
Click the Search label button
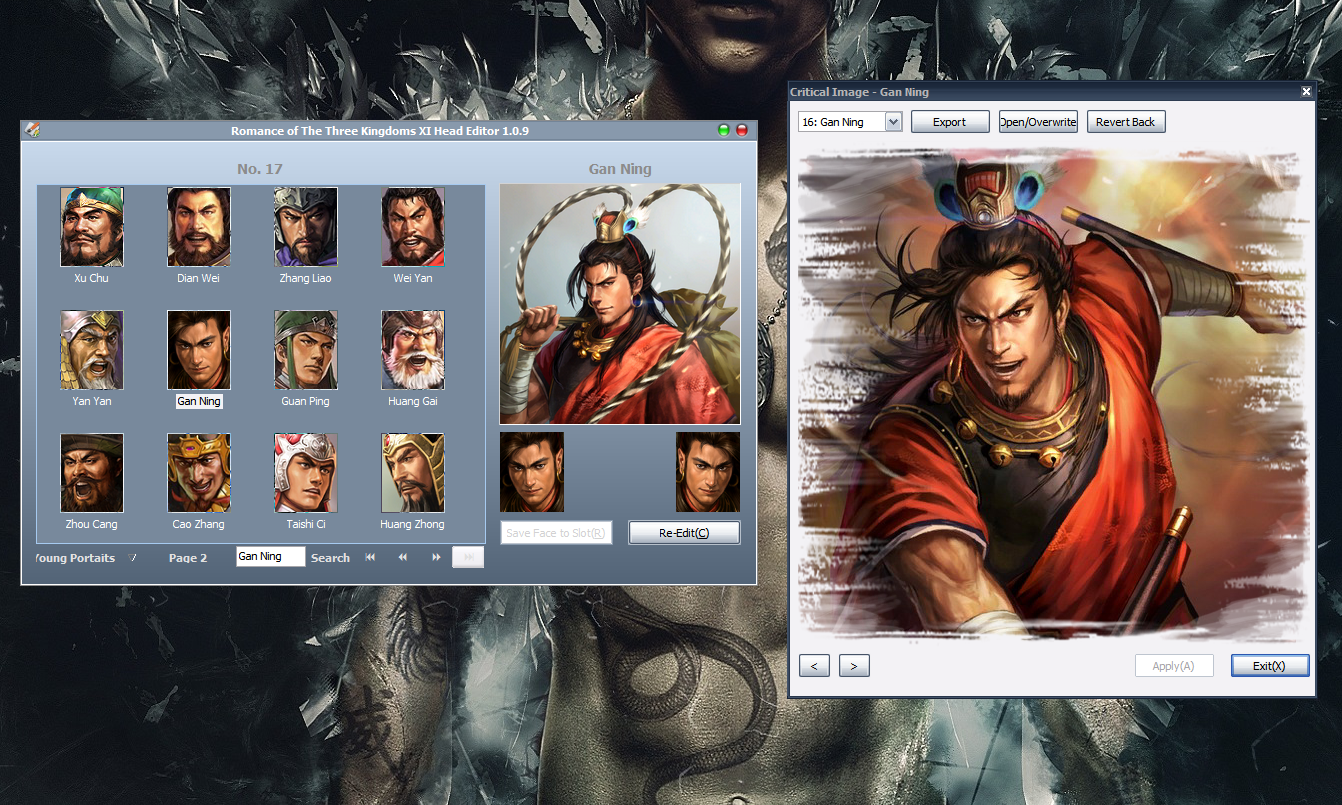(x=330, y=558)
